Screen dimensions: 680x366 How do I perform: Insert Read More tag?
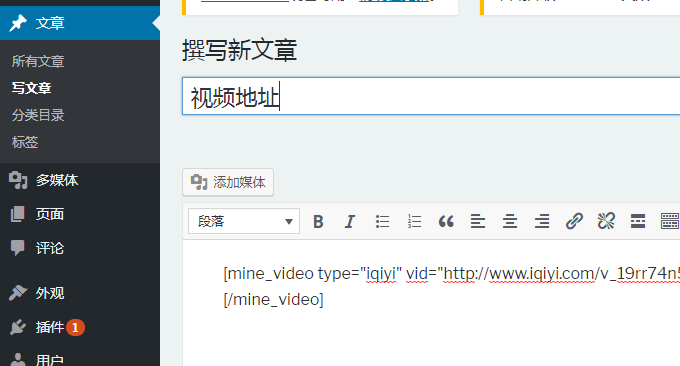[638, 222]
